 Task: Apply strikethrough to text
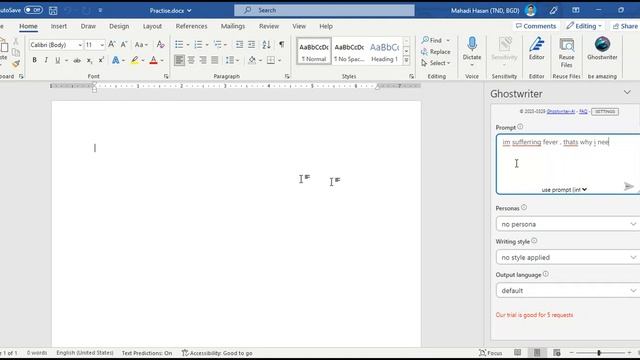click(77, 60)
